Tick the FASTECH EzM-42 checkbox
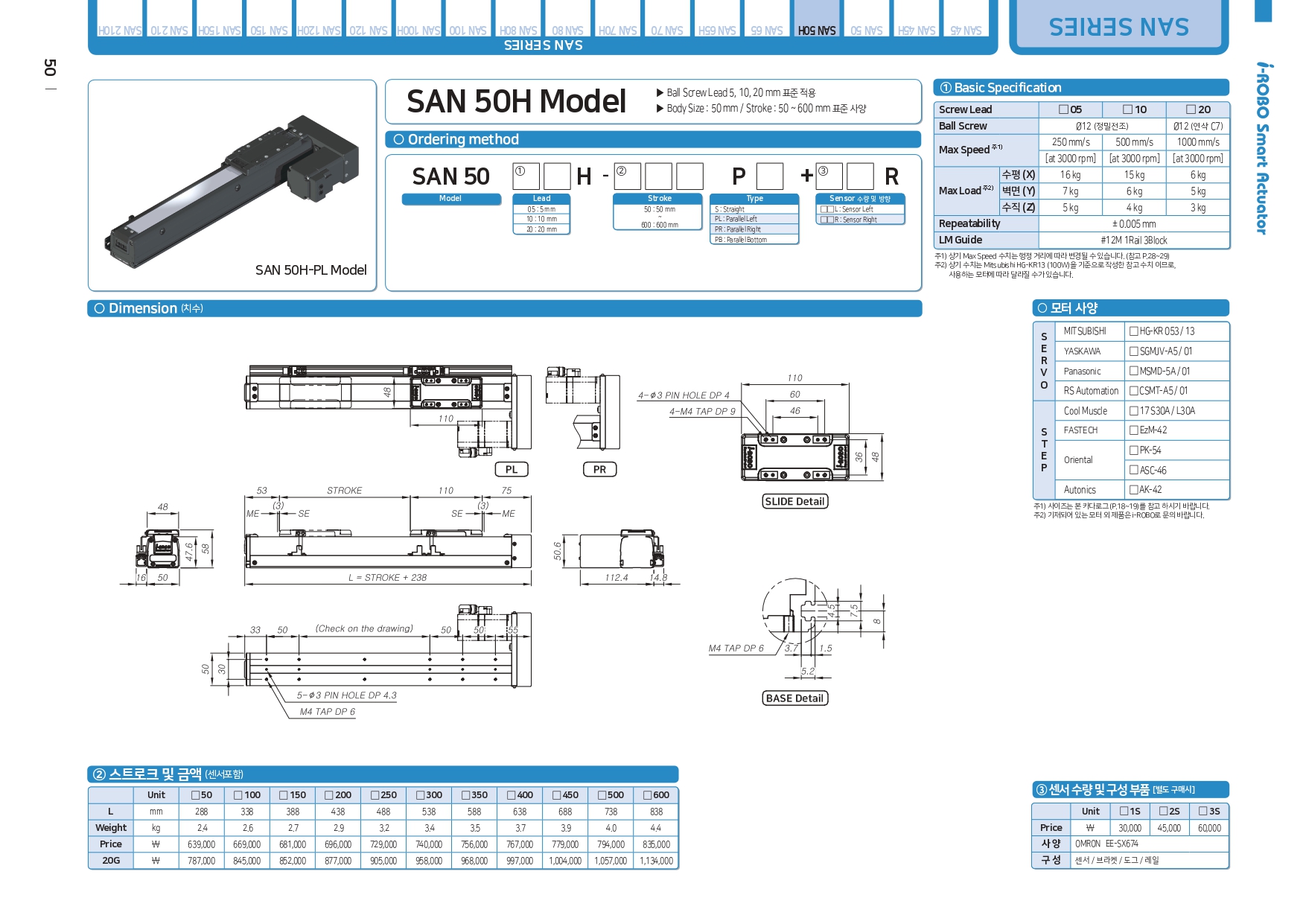Viewport: 1306px width, 924px height. [1134, 430]
